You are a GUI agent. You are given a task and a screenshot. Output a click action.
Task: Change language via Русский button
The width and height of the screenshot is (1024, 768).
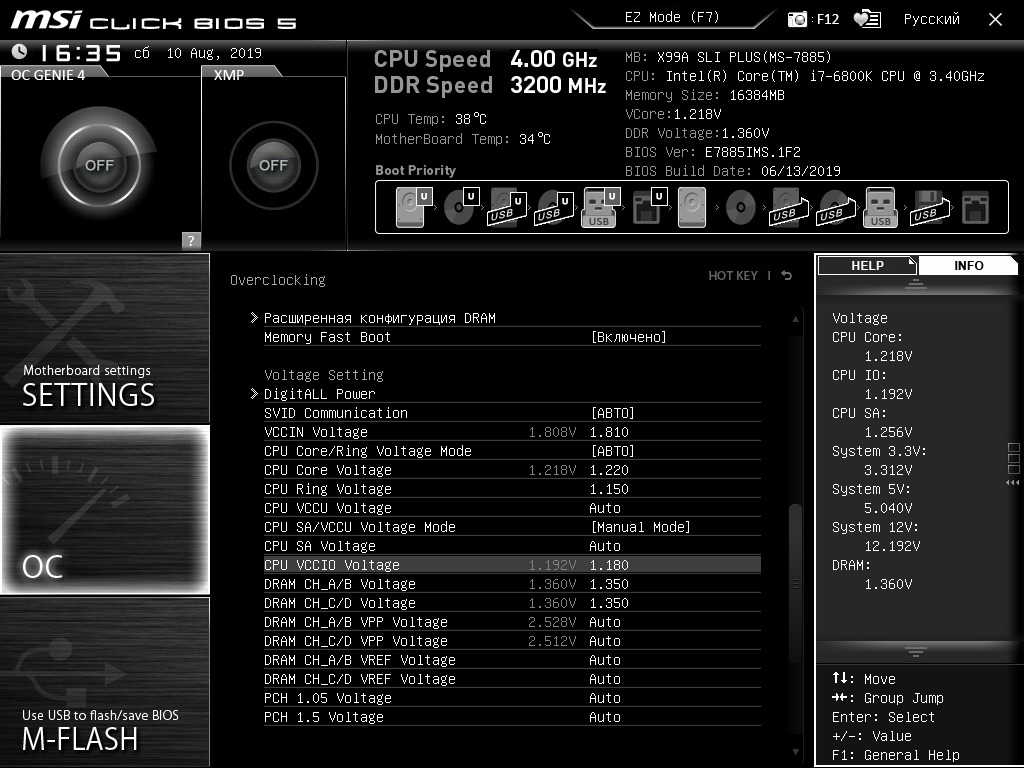931,19
